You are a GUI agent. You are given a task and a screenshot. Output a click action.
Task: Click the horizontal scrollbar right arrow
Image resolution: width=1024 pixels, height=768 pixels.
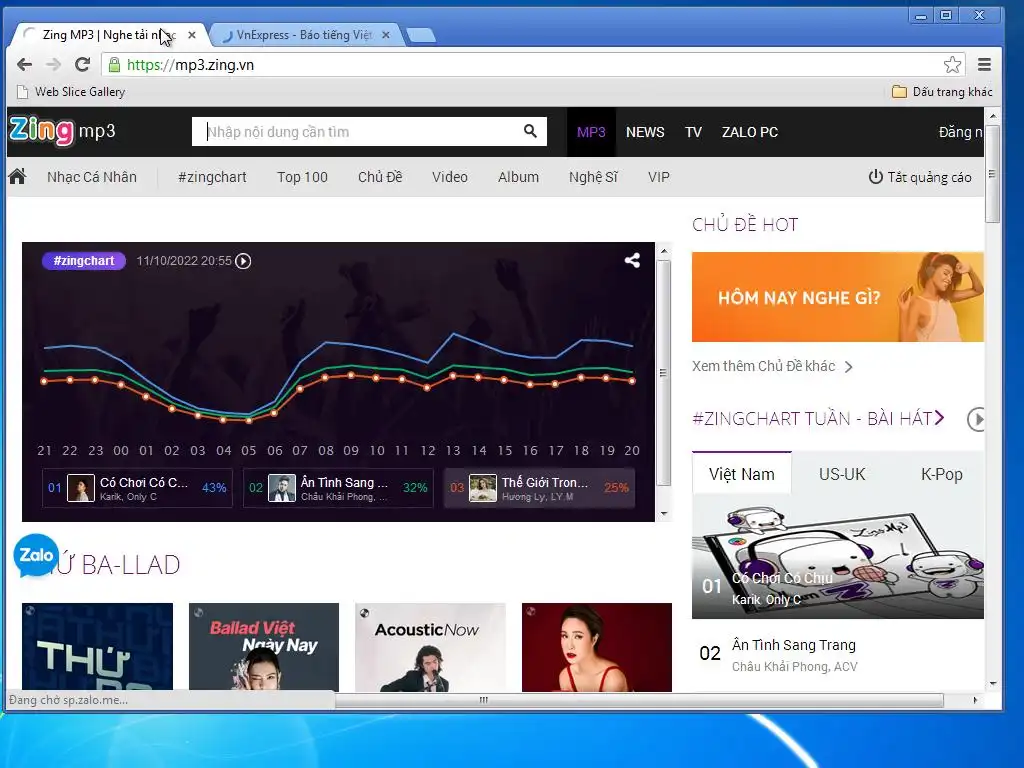pyautogui.click(x=975, y=700)
